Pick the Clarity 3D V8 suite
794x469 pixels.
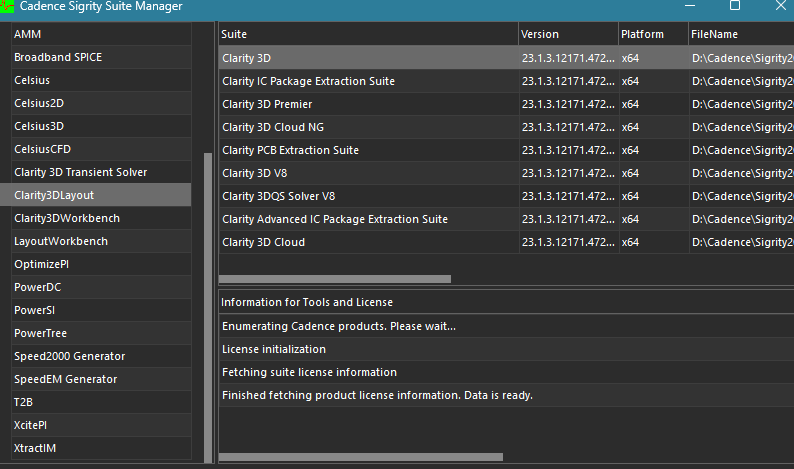pos(506,173)
